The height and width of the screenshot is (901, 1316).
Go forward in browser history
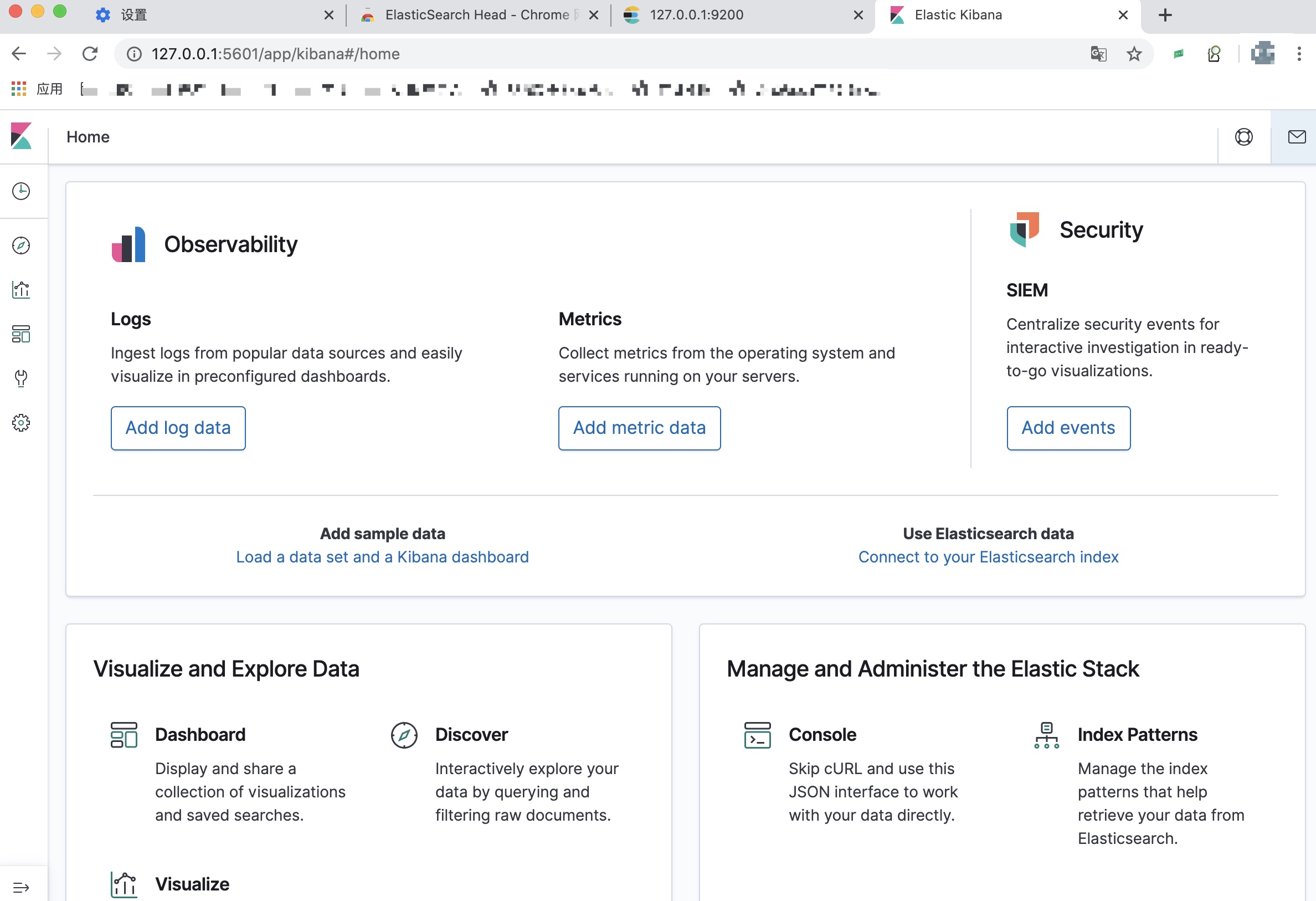[54, 54]
